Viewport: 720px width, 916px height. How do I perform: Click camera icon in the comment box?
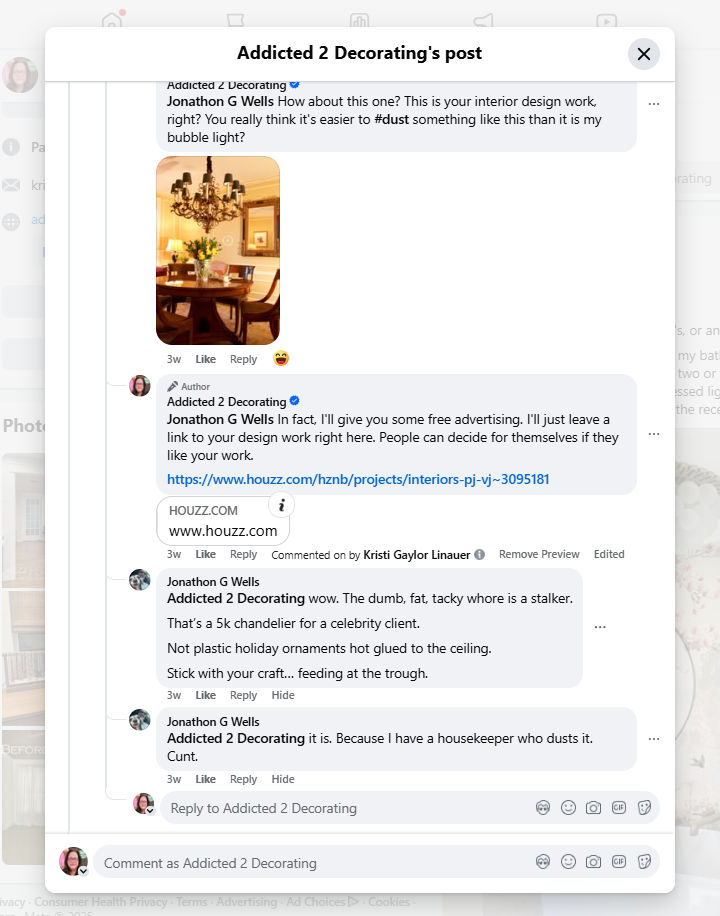click(593, 862)
